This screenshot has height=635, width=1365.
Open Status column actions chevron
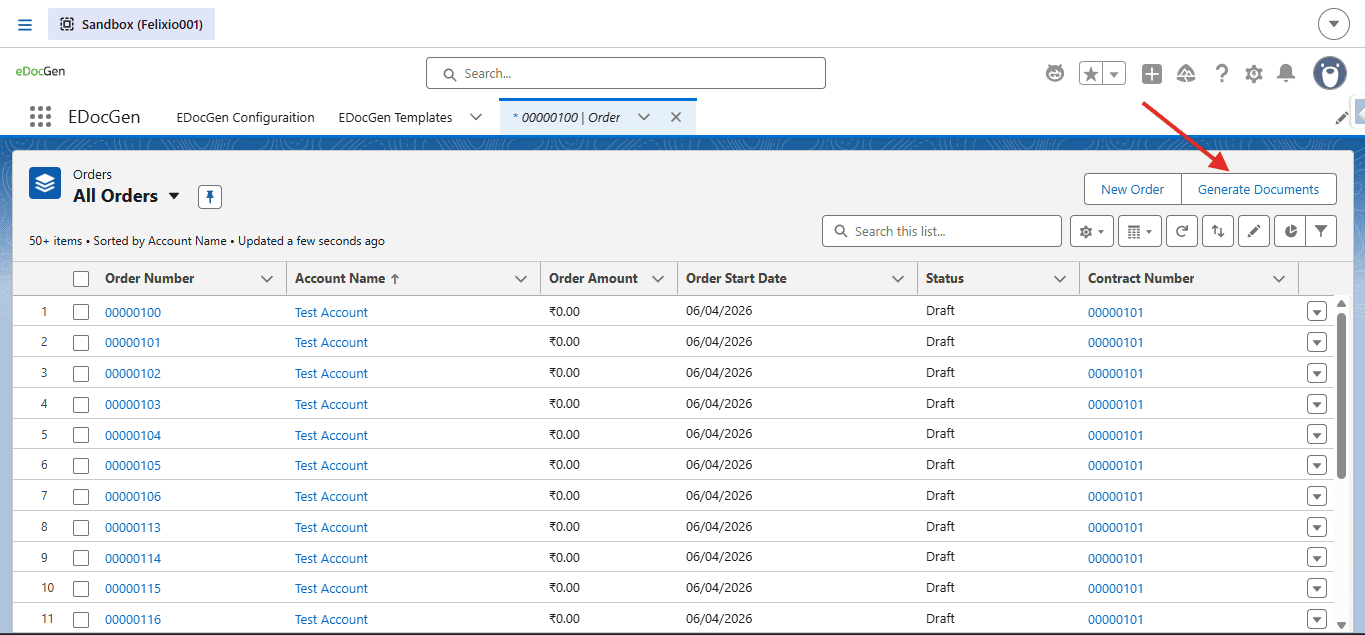tap(1060, 279)
